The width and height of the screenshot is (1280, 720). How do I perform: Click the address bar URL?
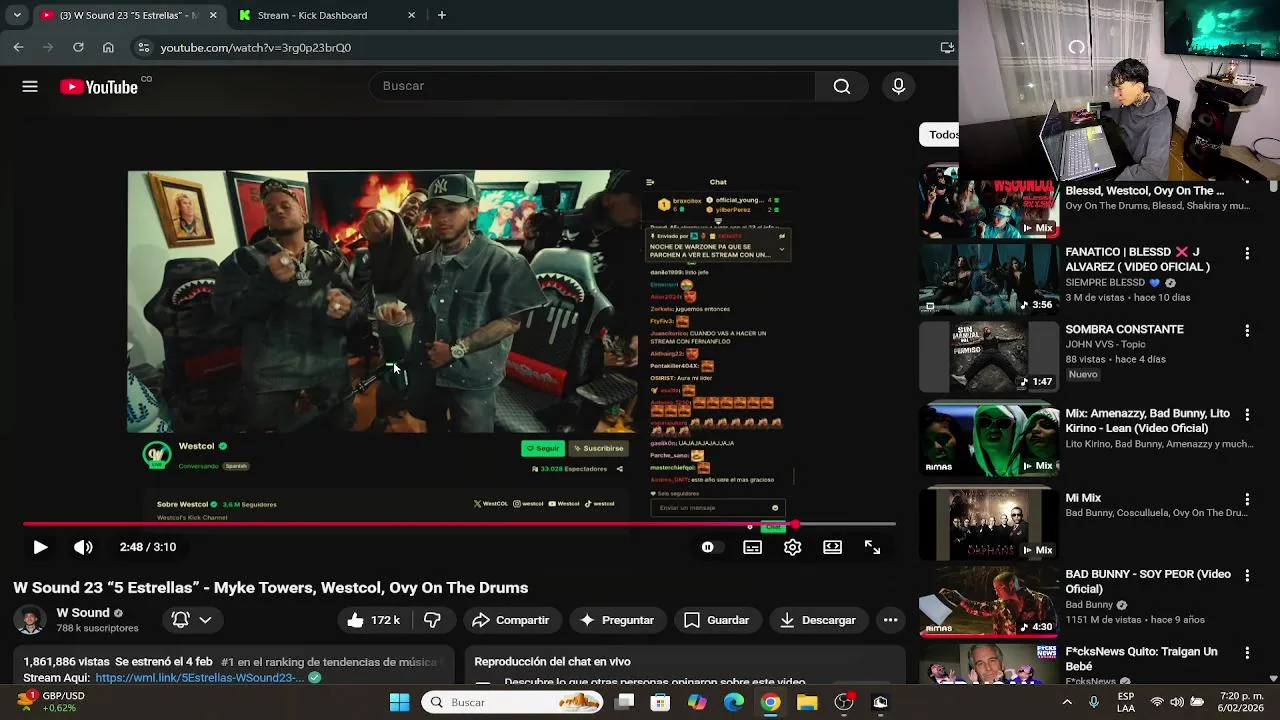pyautogui.click(x=255, y=47)
